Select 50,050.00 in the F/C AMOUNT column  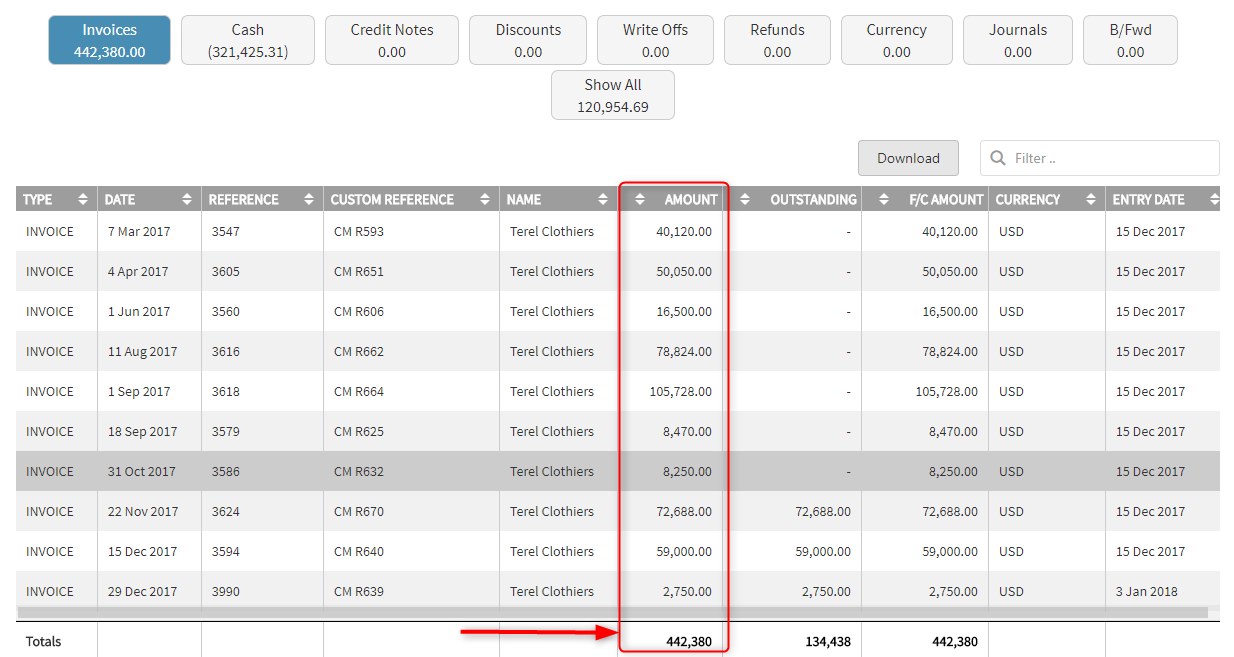tap(950, 271)
